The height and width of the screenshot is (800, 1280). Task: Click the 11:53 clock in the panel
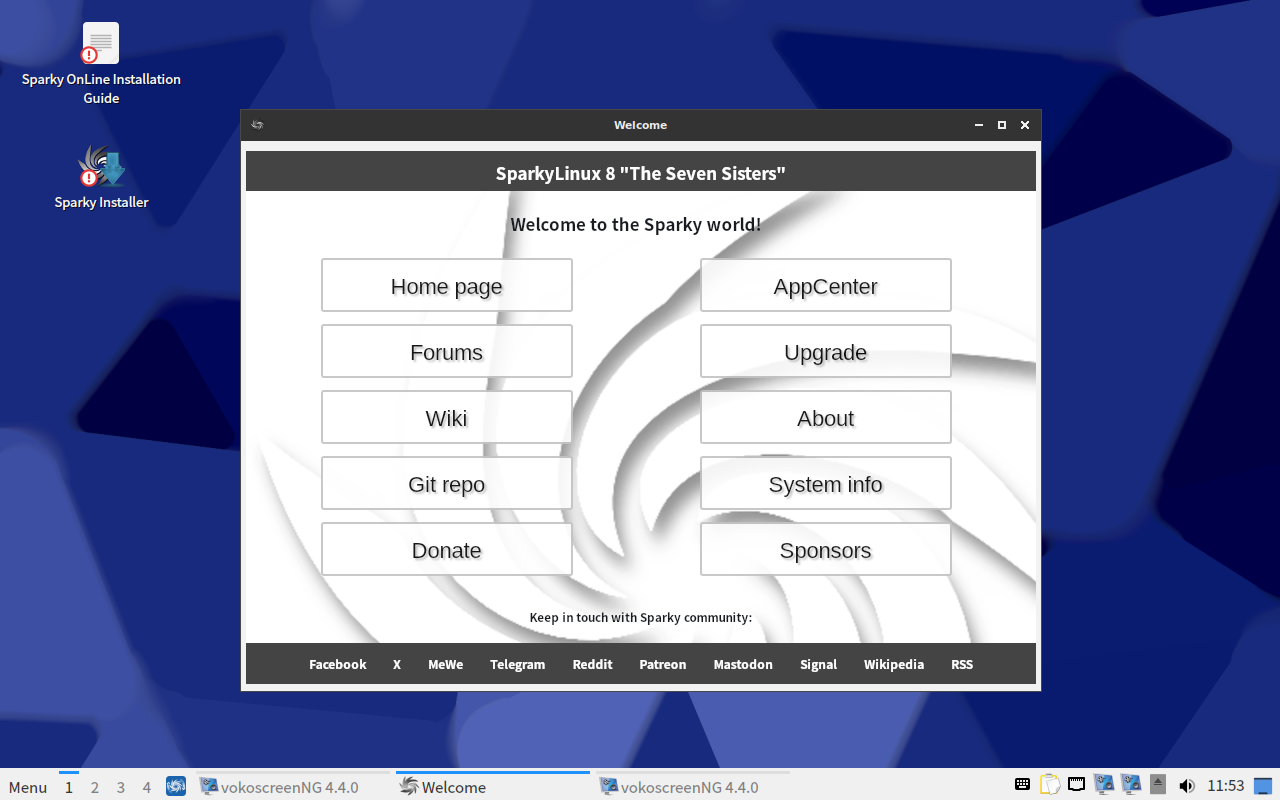point(1226,786)
